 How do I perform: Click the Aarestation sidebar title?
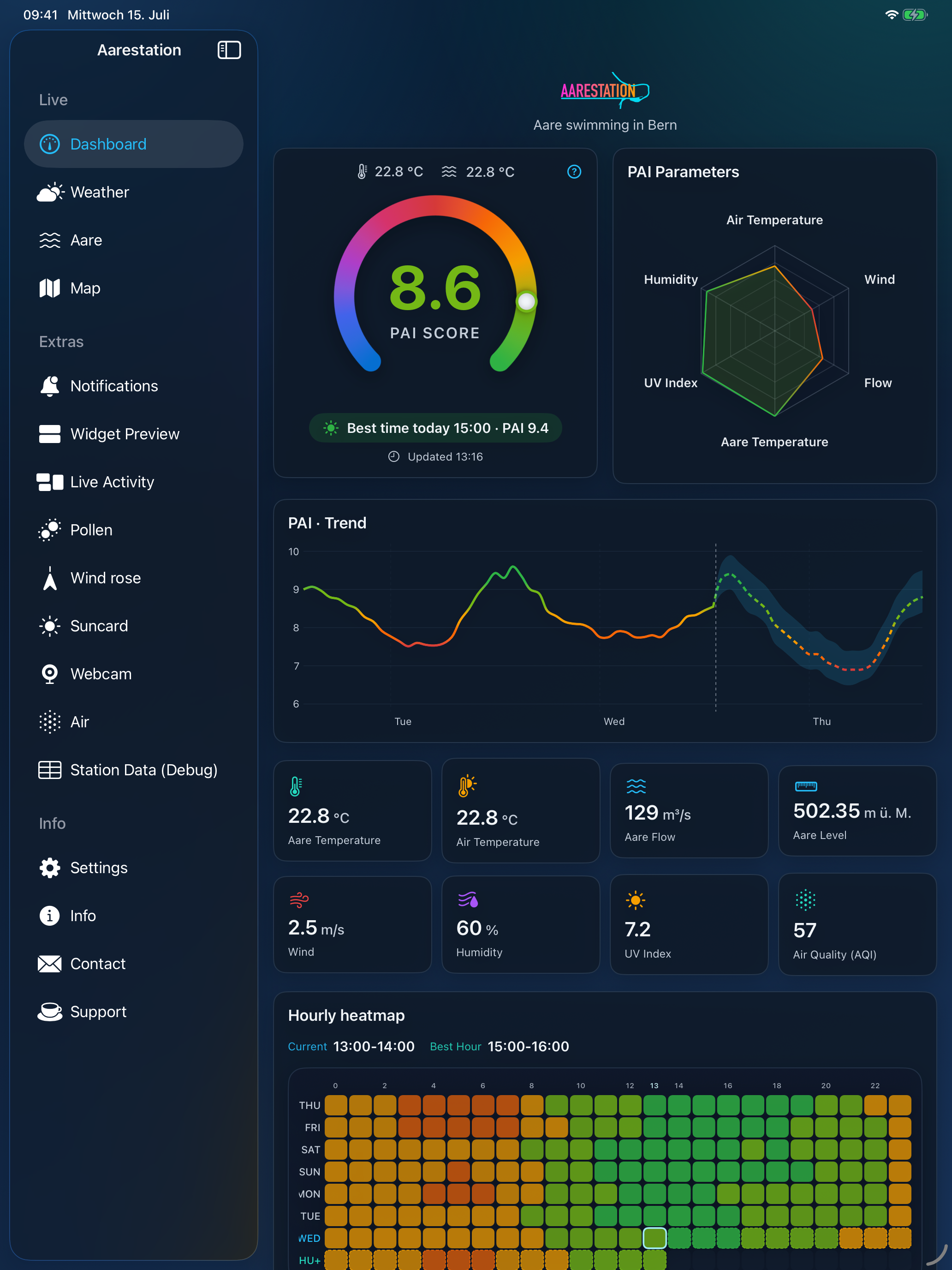139,50
